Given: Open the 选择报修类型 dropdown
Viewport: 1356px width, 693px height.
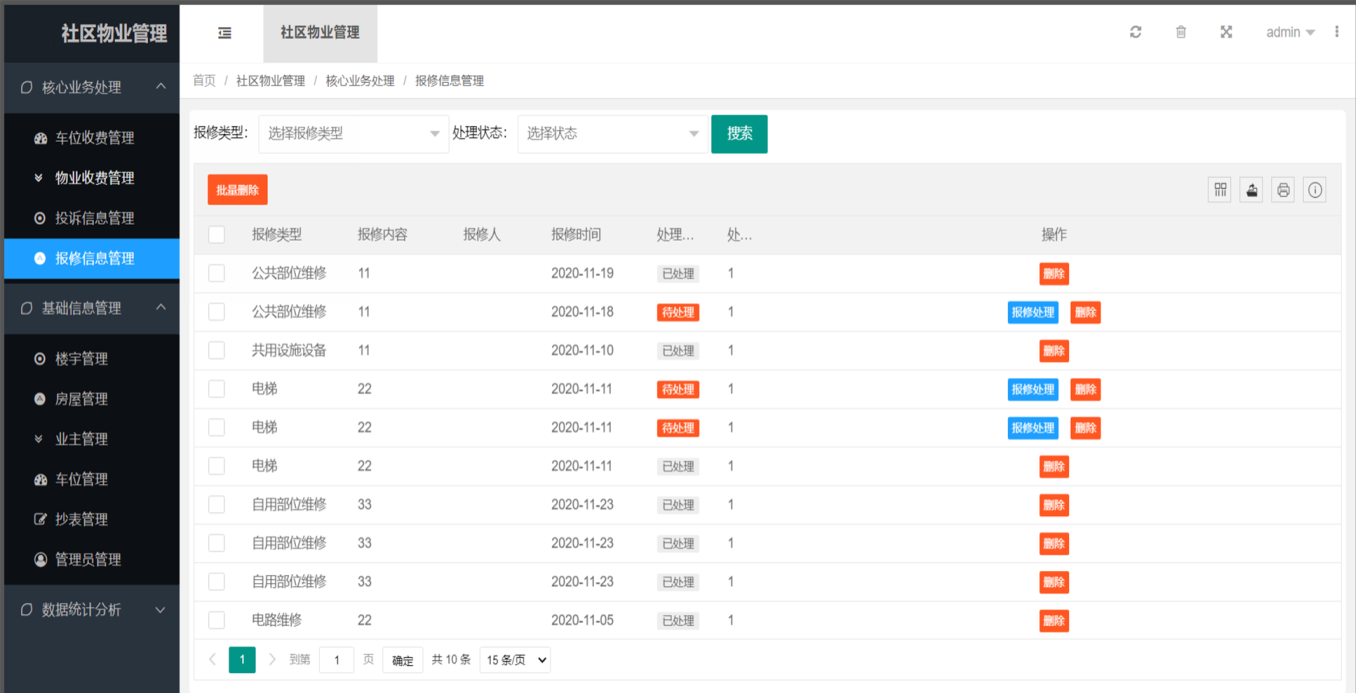Looking at the screenshot, I should tap(353, 134).
